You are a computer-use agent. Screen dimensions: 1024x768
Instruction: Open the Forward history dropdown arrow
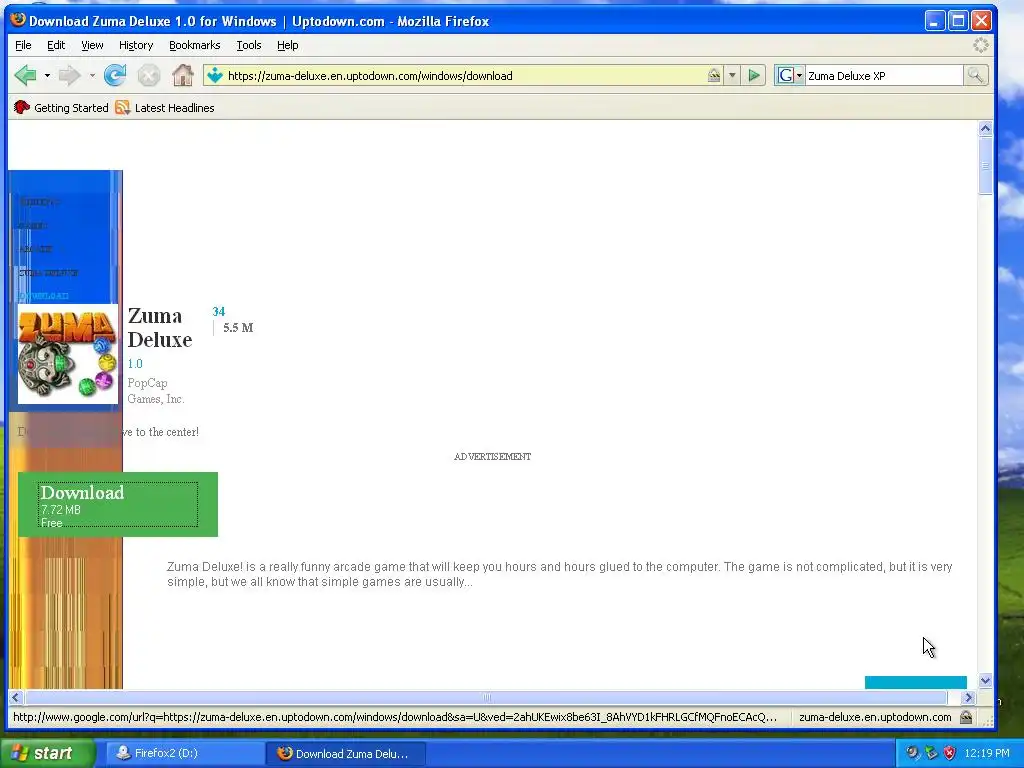click(92, 76)
